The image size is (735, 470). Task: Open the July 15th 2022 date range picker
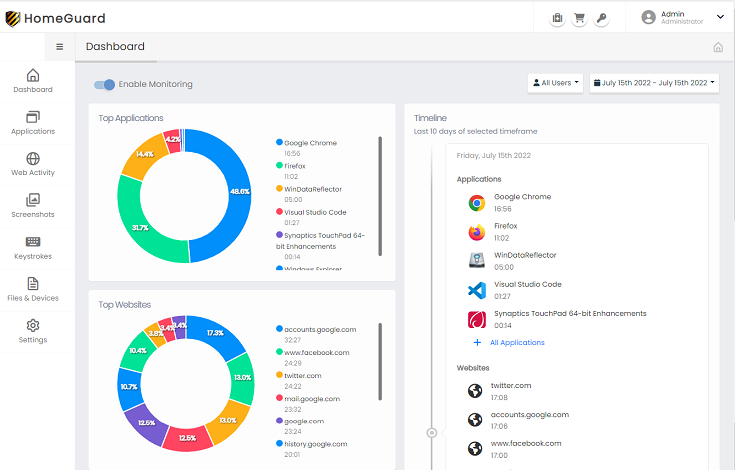click(654, 83)
